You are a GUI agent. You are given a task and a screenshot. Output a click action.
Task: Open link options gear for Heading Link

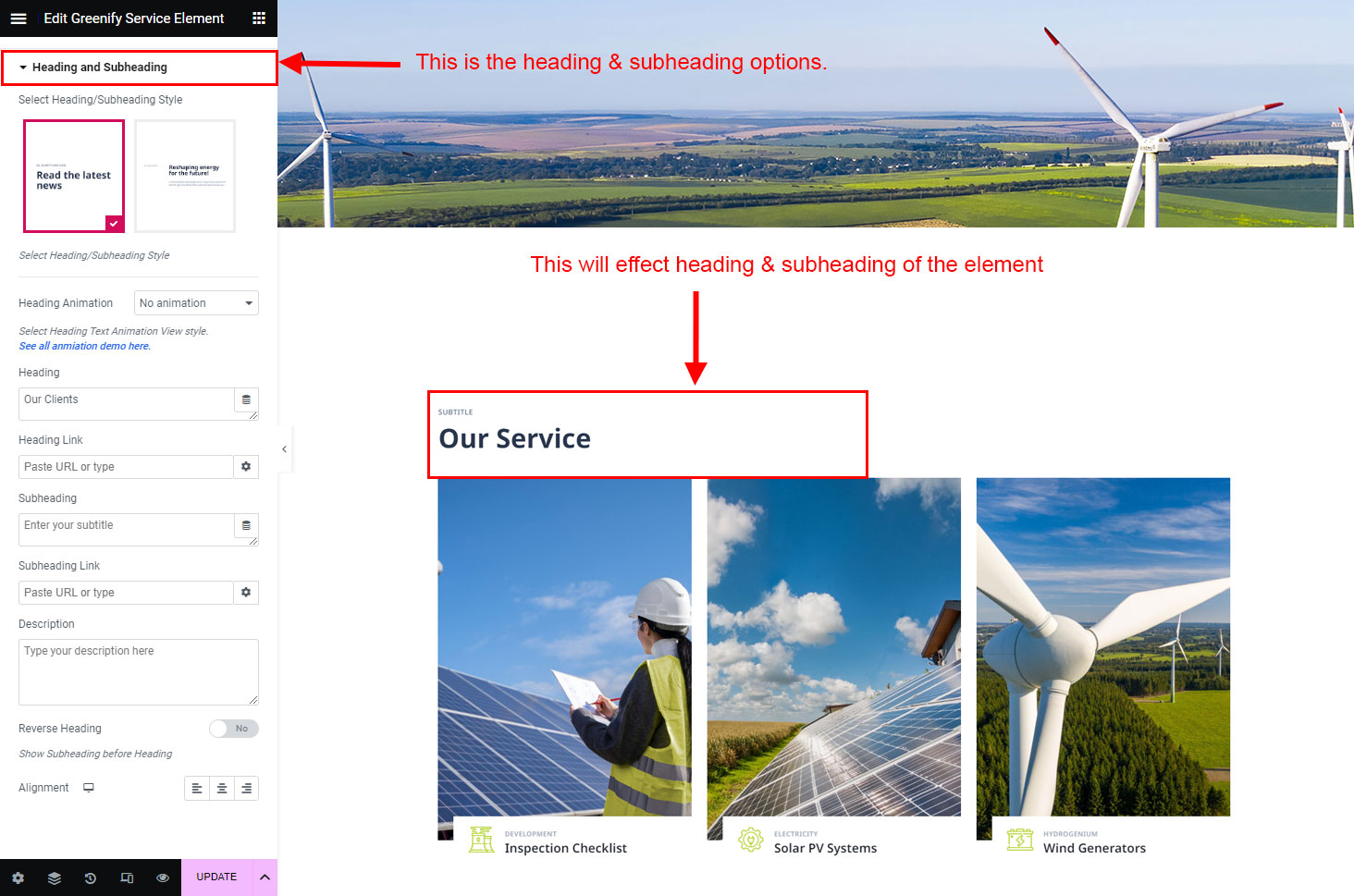point(246,467)
